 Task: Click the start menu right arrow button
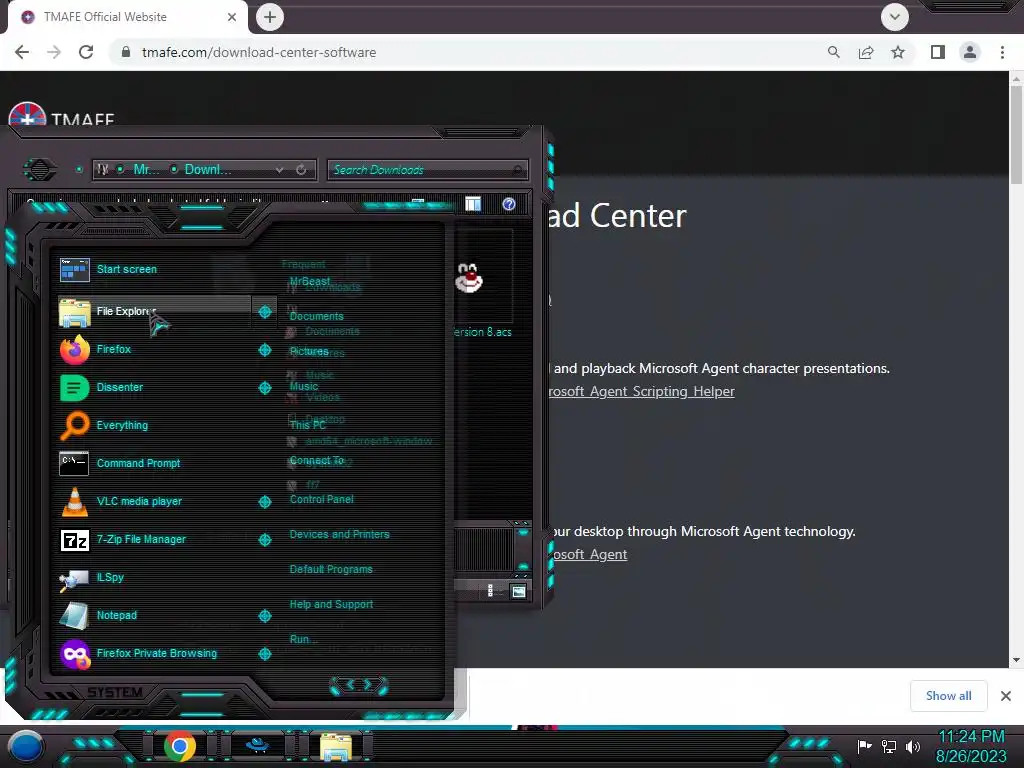pos(368,684)
